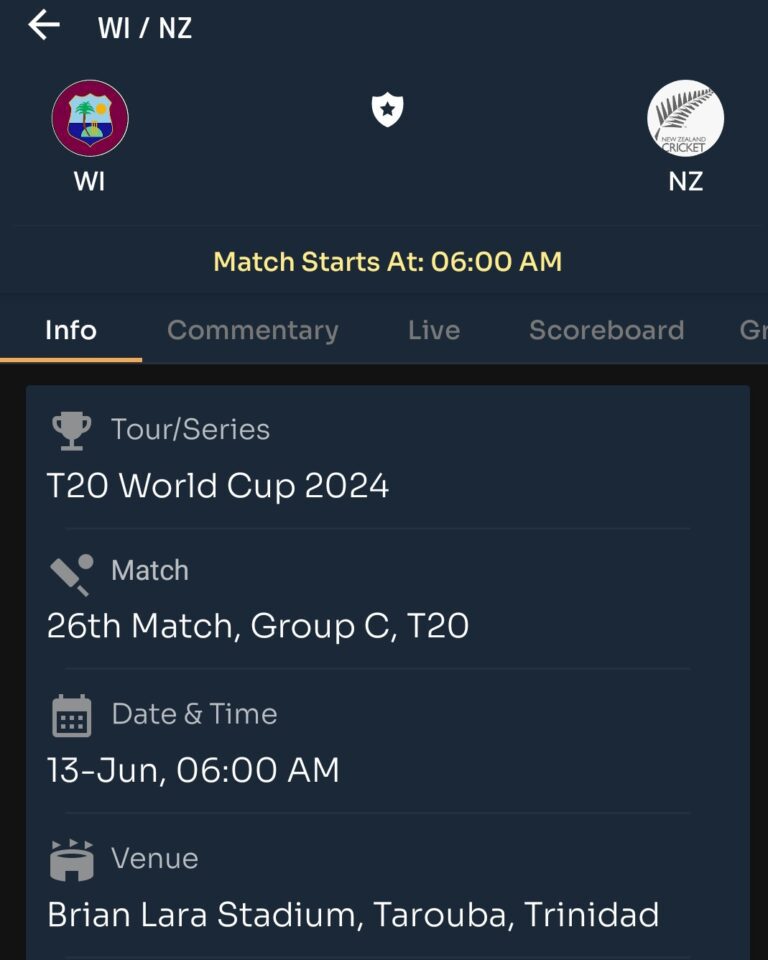Tap the NZ team name label
768x960 pixels.
(x=686, y=182)
